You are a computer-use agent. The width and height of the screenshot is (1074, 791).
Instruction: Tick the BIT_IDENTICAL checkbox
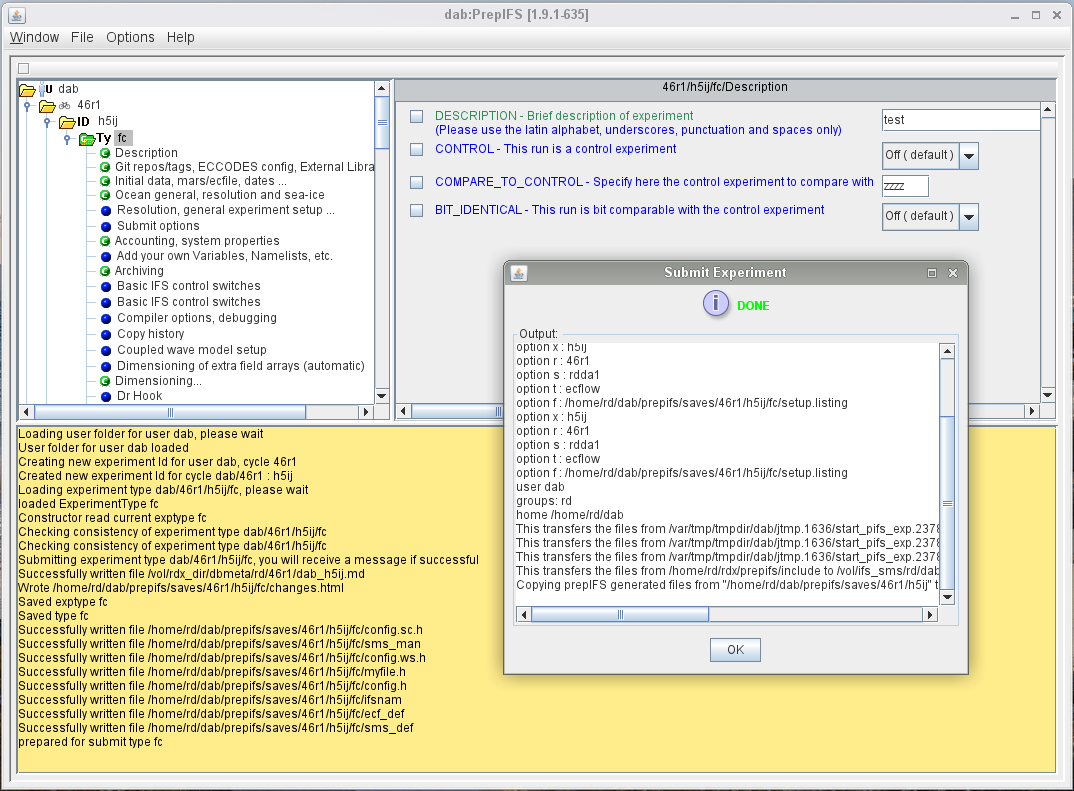tap(416, 210)
